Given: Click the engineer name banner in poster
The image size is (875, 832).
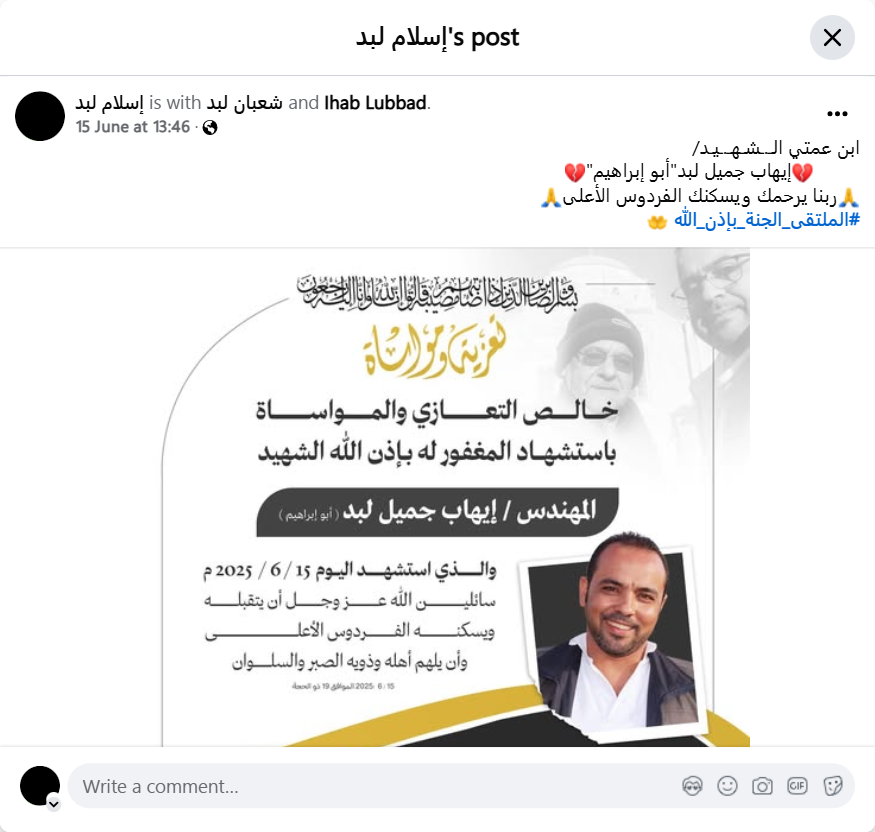Looking at the screenshot, I should coord(438,512).
